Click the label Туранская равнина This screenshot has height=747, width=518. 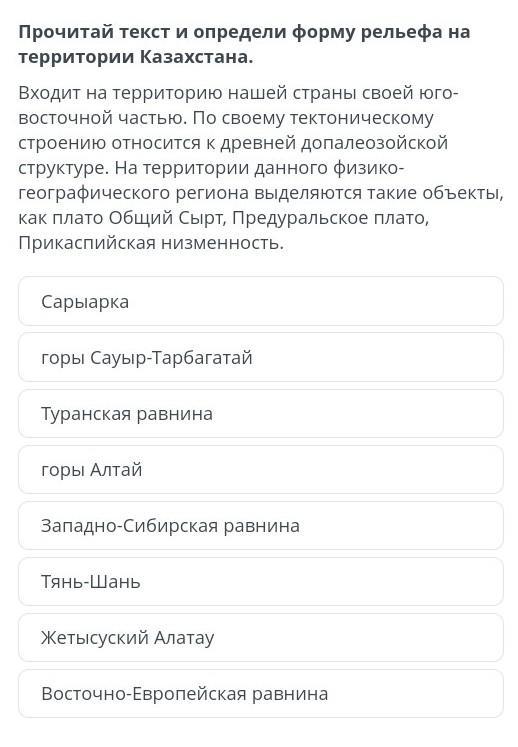(127, 414)
